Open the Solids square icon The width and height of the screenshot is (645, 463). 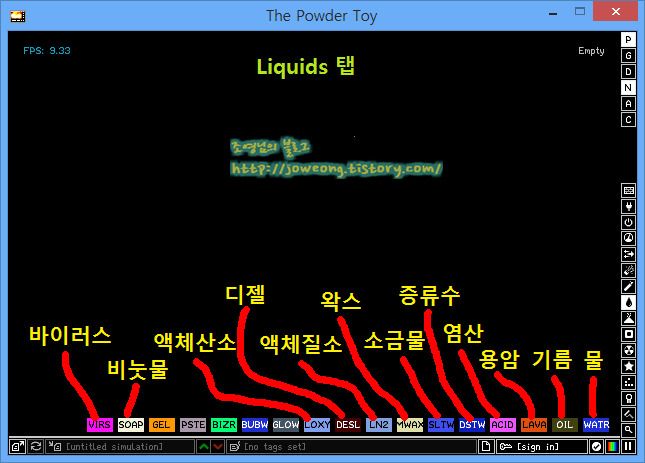(x=628, y=334)
